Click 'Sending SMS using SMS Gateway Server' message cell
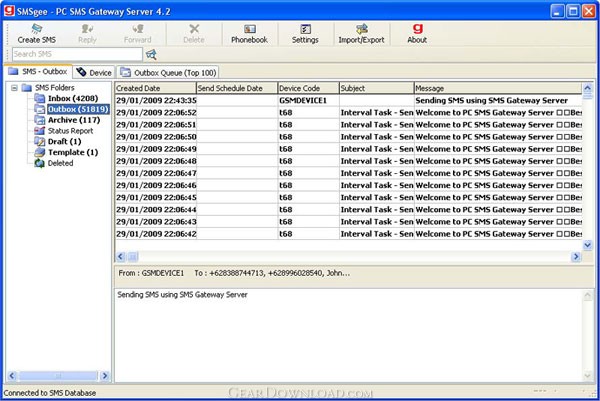 [x=498, y=100]
